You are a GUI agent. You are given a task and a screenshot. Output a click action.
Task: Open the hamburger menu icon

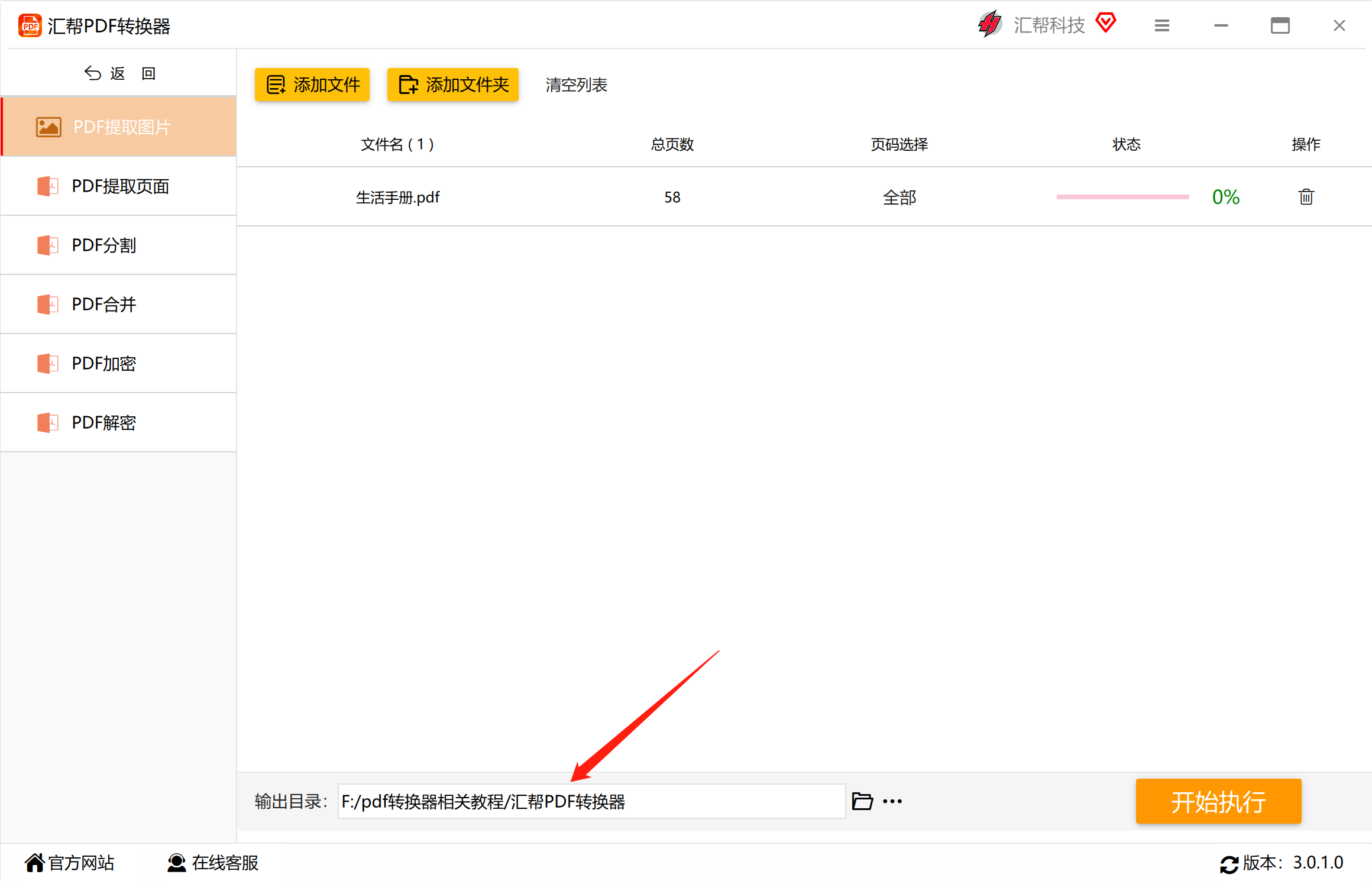[x=1162, y=25]
